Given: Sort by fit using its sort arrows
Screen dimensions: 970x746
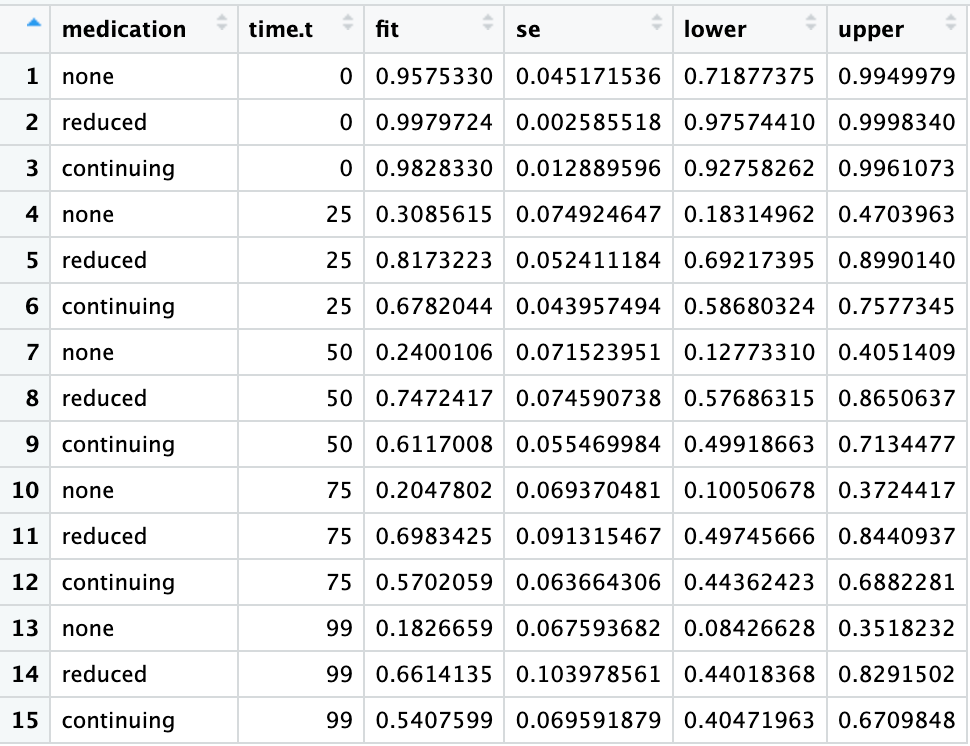Looking at the screenshot, I should coord(488,22).
